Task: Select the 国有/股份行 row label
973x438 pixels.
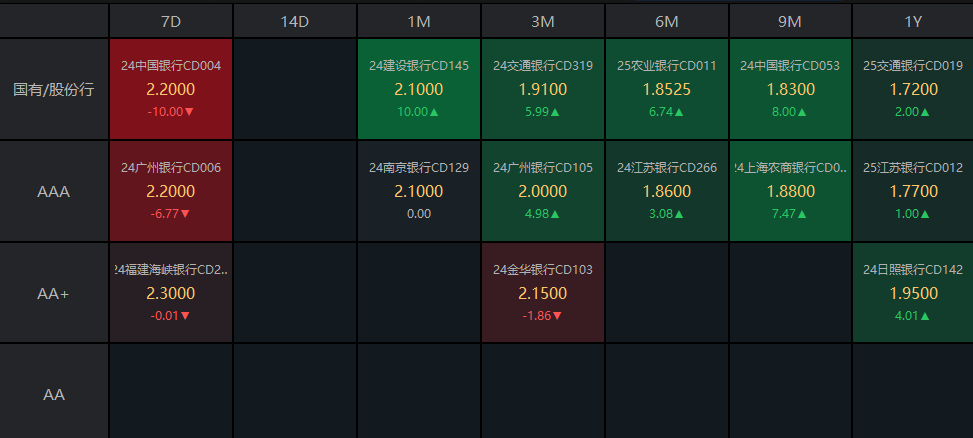Action: click(54, 89)
